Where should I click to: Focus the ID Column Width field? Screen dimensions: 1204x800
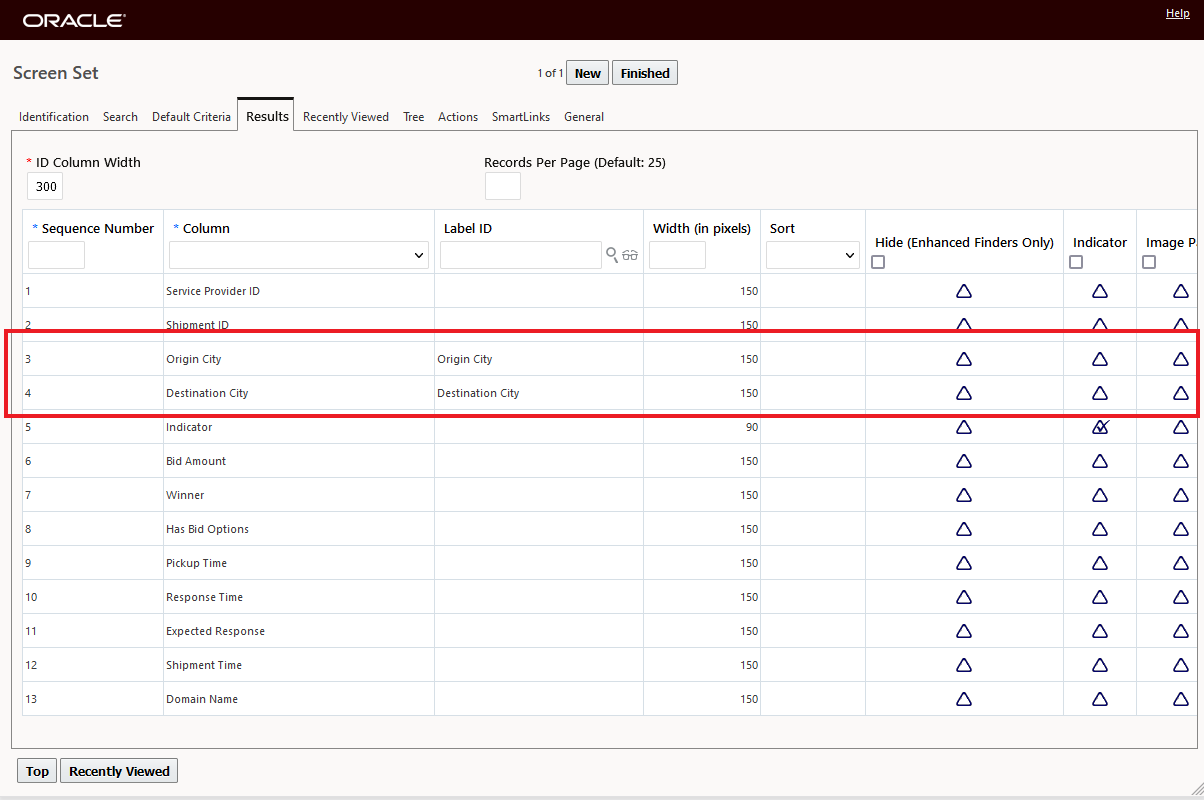coord(46,186)
